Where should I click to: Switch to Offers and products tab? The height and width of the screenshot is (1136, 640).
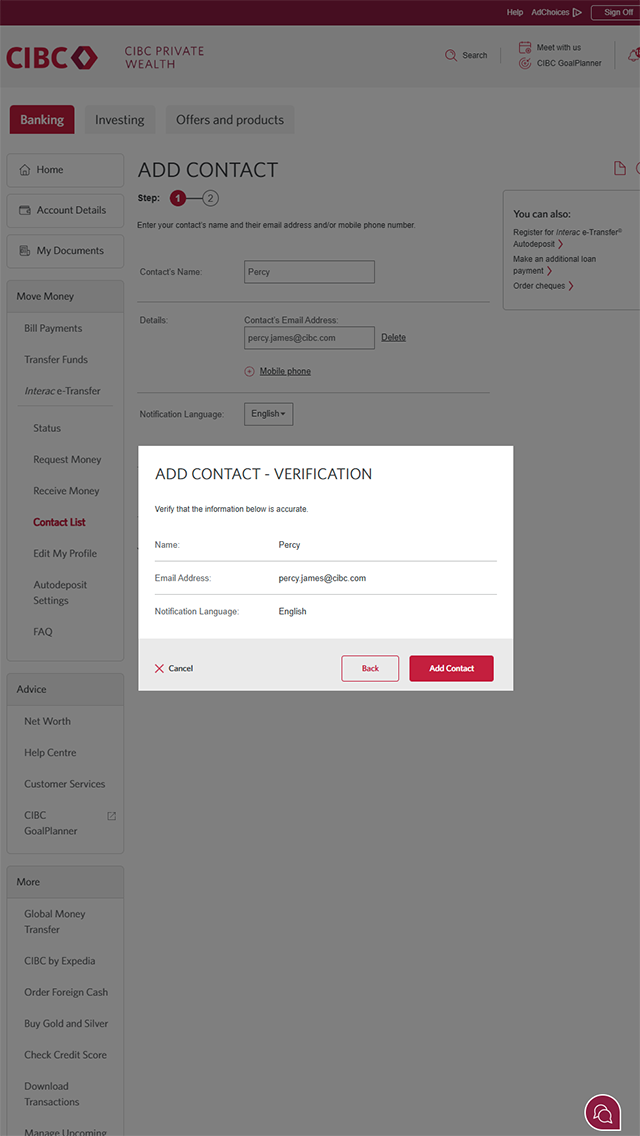pyautogui.click(x=230, y=120)
